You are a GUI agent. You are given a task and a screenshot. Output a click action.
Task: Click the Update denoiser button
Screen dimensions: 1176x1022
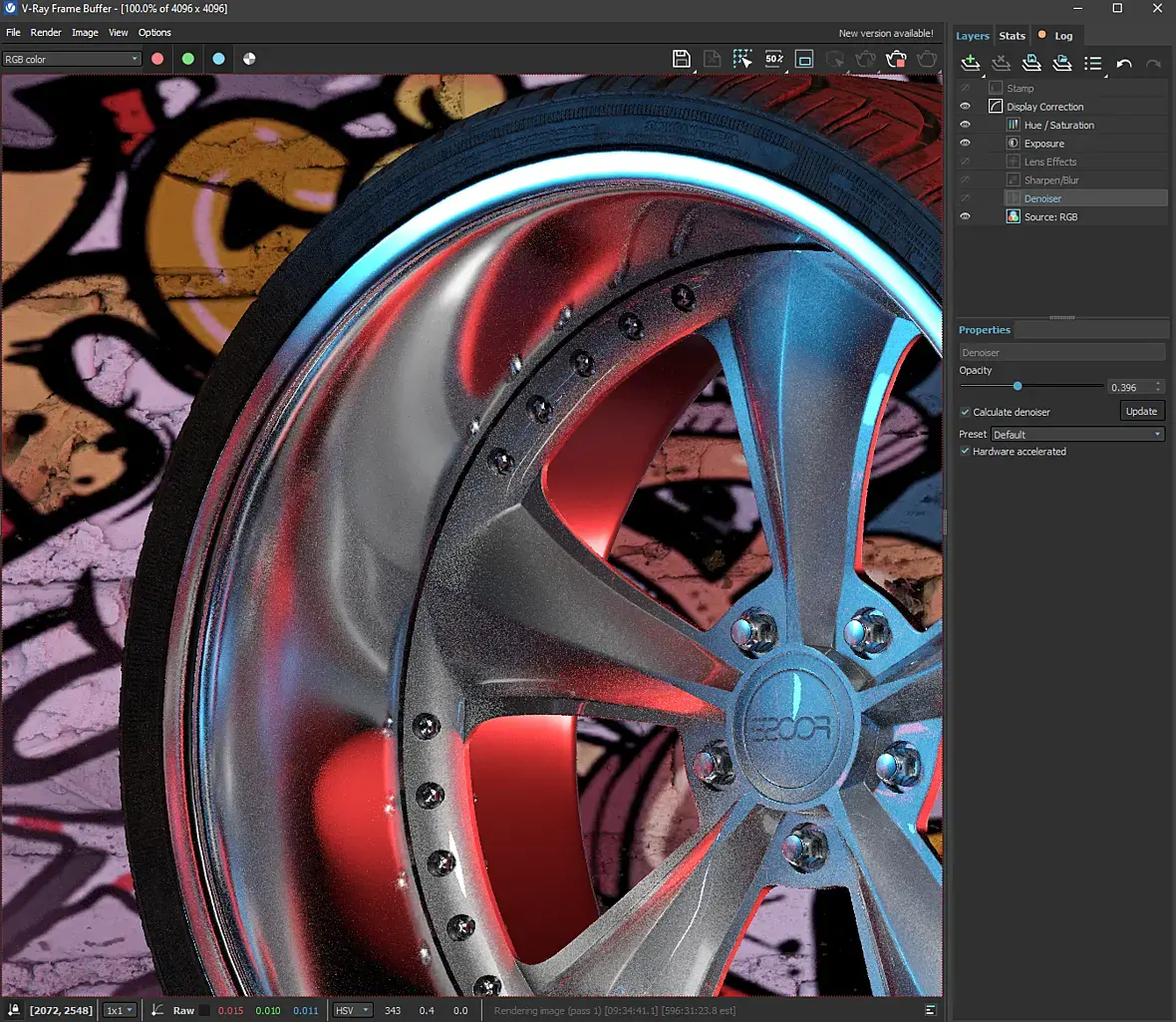click(x=1141, y=411)
